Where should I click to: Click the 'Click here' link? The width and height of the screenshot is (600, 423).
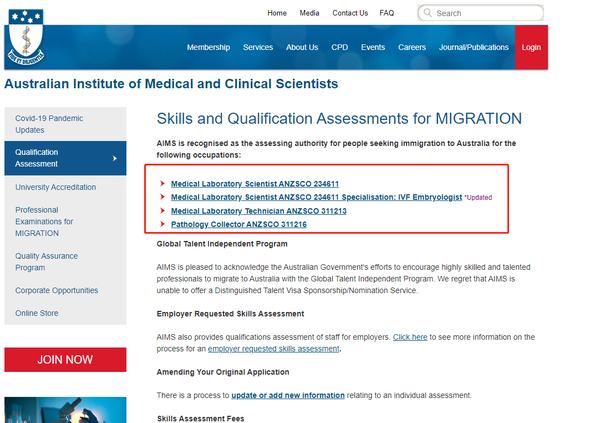410,337
